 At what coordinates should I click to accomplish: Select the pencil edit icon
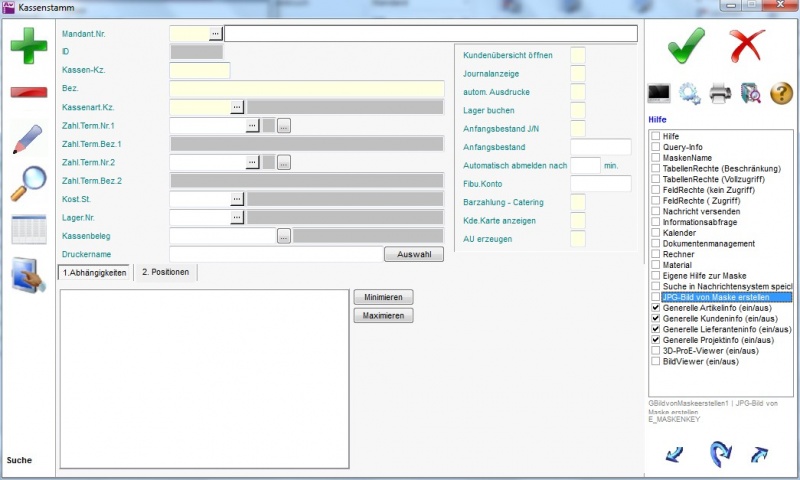(28, 138)
